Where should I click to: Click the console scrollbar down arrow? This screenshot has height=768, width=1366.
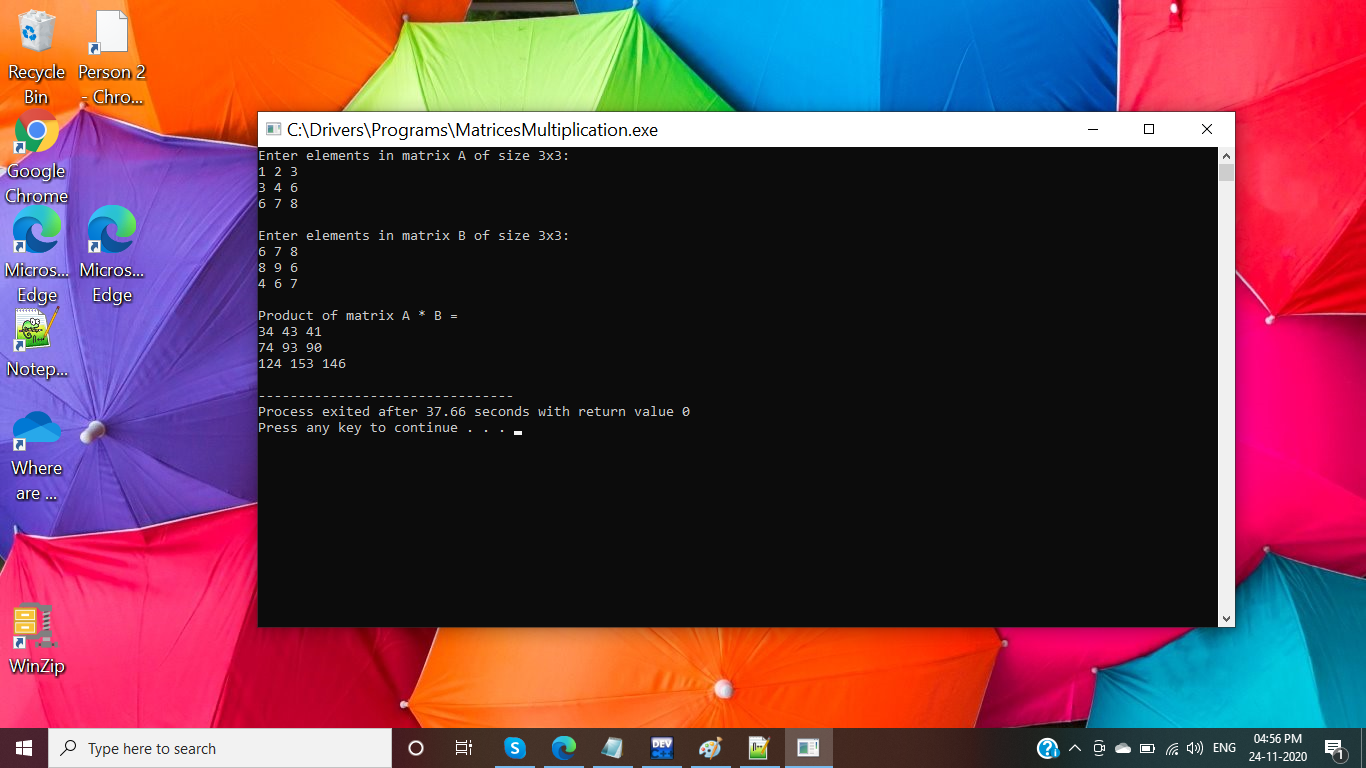(1227, 619)
